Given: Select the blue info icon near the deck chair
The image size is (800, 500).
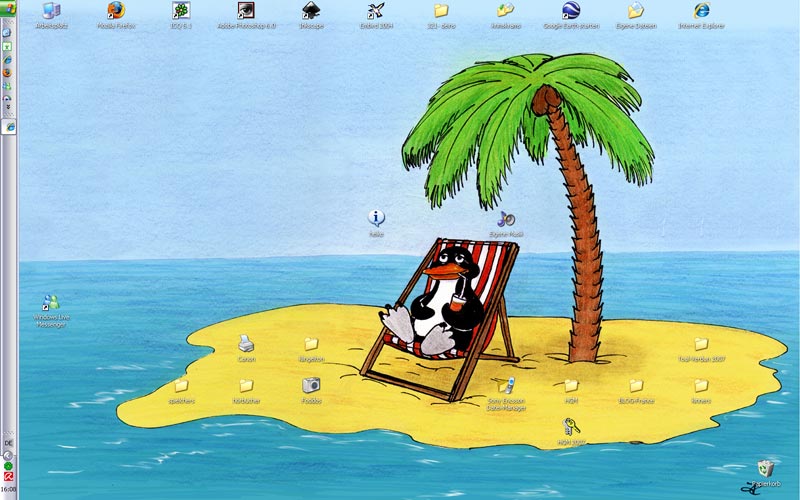Looking at the screenshot, I should 376,218.
